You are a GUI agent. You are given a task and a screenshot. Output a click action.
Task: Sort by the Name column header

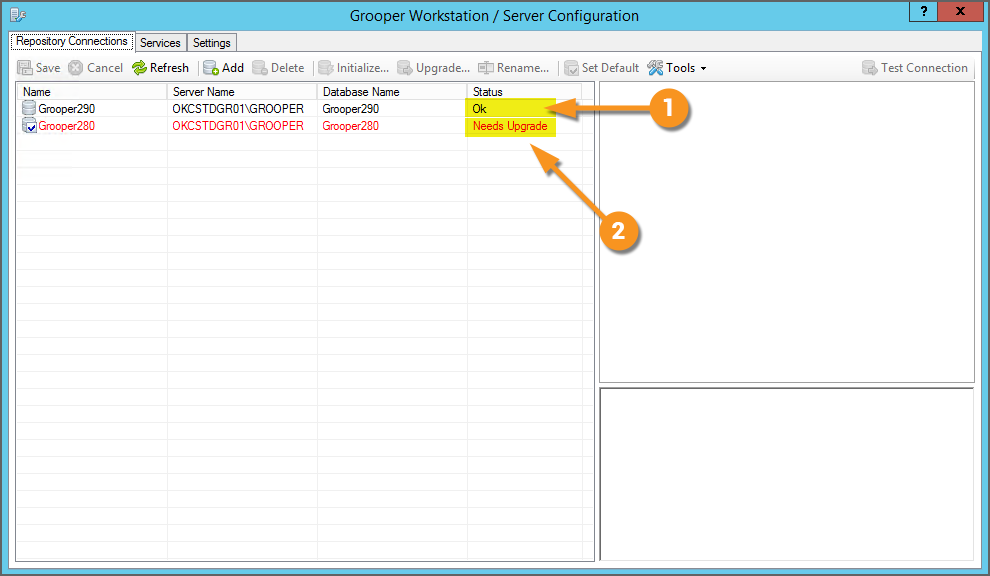click(92, 92)
